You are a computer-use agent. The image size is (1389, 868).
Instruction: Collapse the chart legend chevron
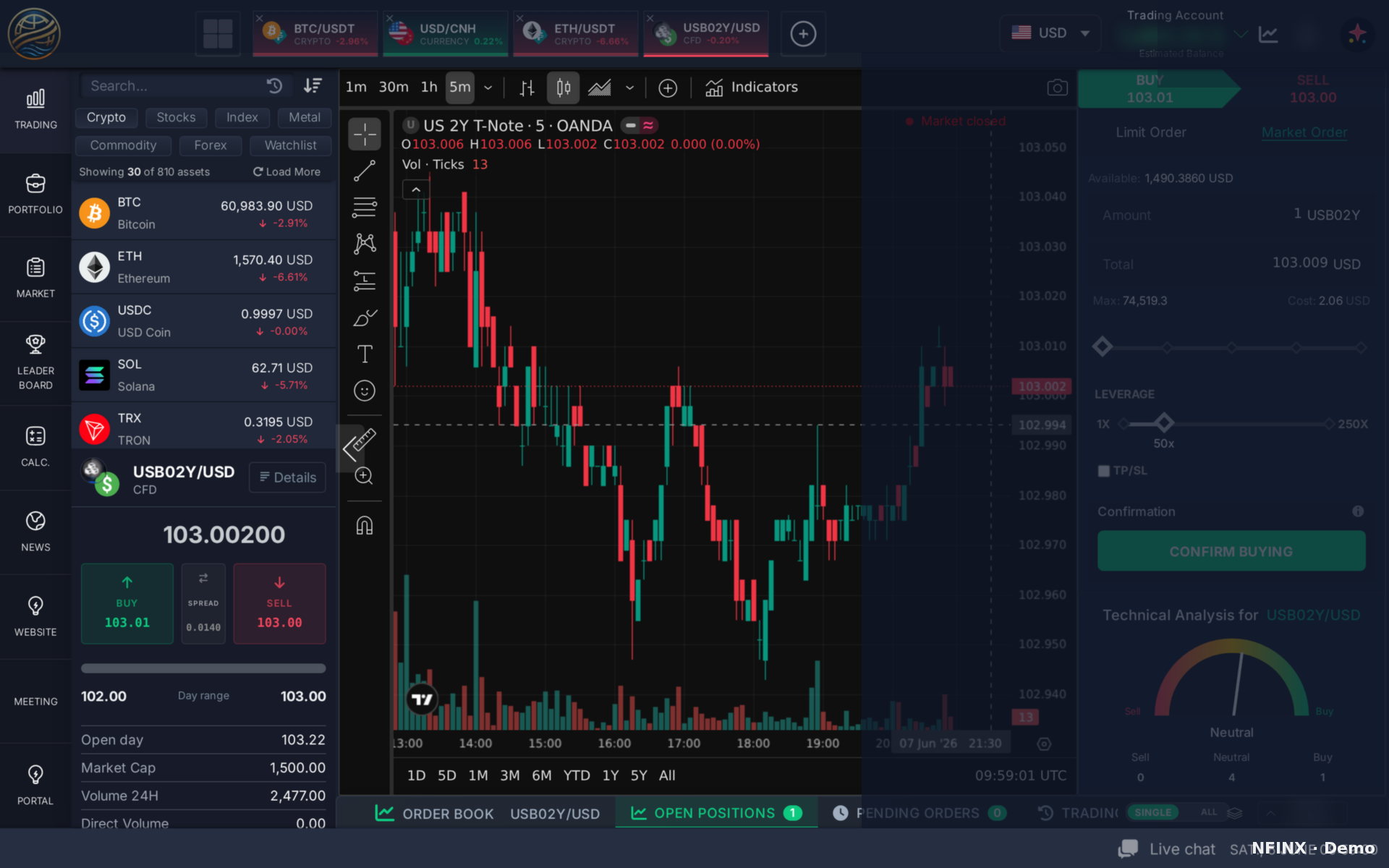(x=416, y=190)
